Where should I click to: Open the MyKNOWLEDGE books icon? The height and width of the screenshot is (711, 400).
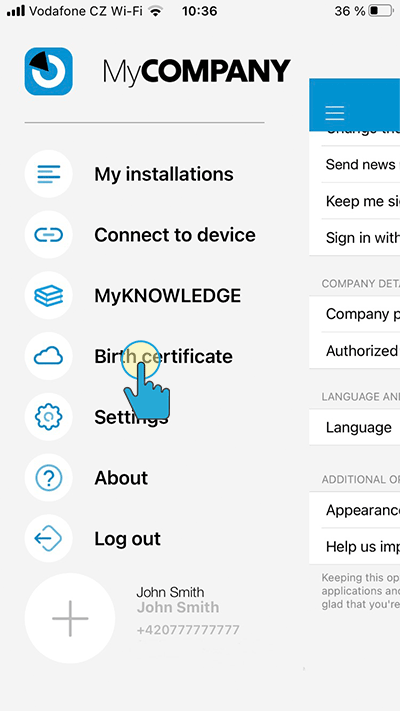49,296
